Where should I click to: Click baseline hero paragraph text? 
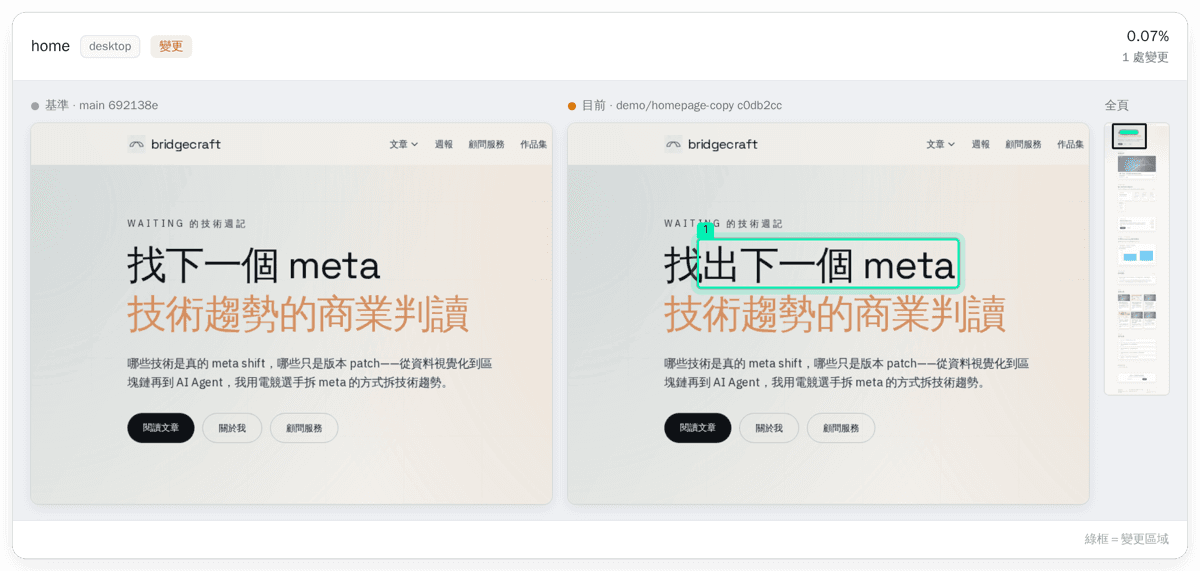[310, 373]
